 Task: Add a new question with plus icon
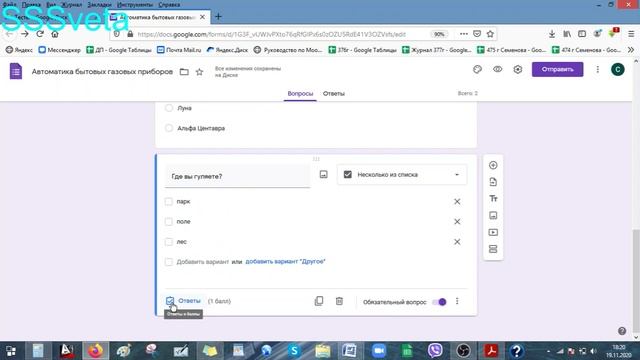pyautogui.click(x=493, y=165)
